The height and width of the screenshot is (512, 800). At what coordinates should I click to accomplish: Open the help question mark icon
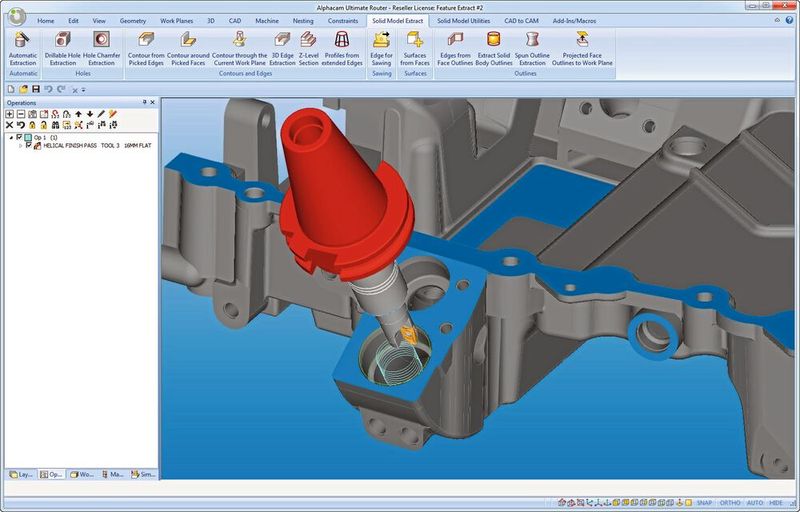coord(790,20)
